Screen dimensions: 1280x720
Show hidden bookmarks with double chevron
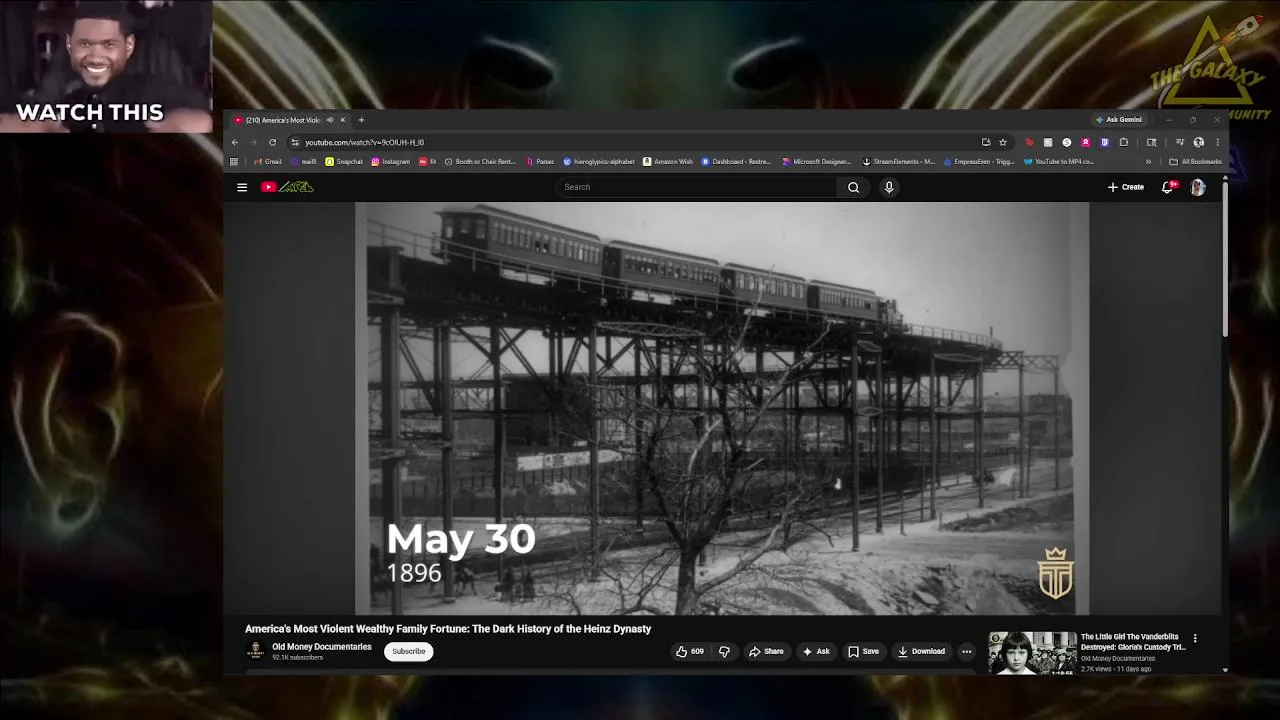1148,162
